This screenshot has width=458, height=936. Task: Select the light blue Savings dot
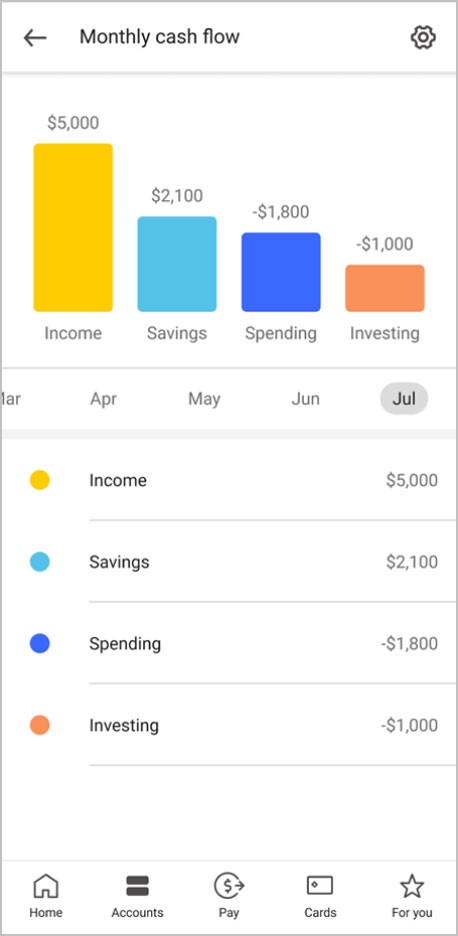[x=40, y=562]
